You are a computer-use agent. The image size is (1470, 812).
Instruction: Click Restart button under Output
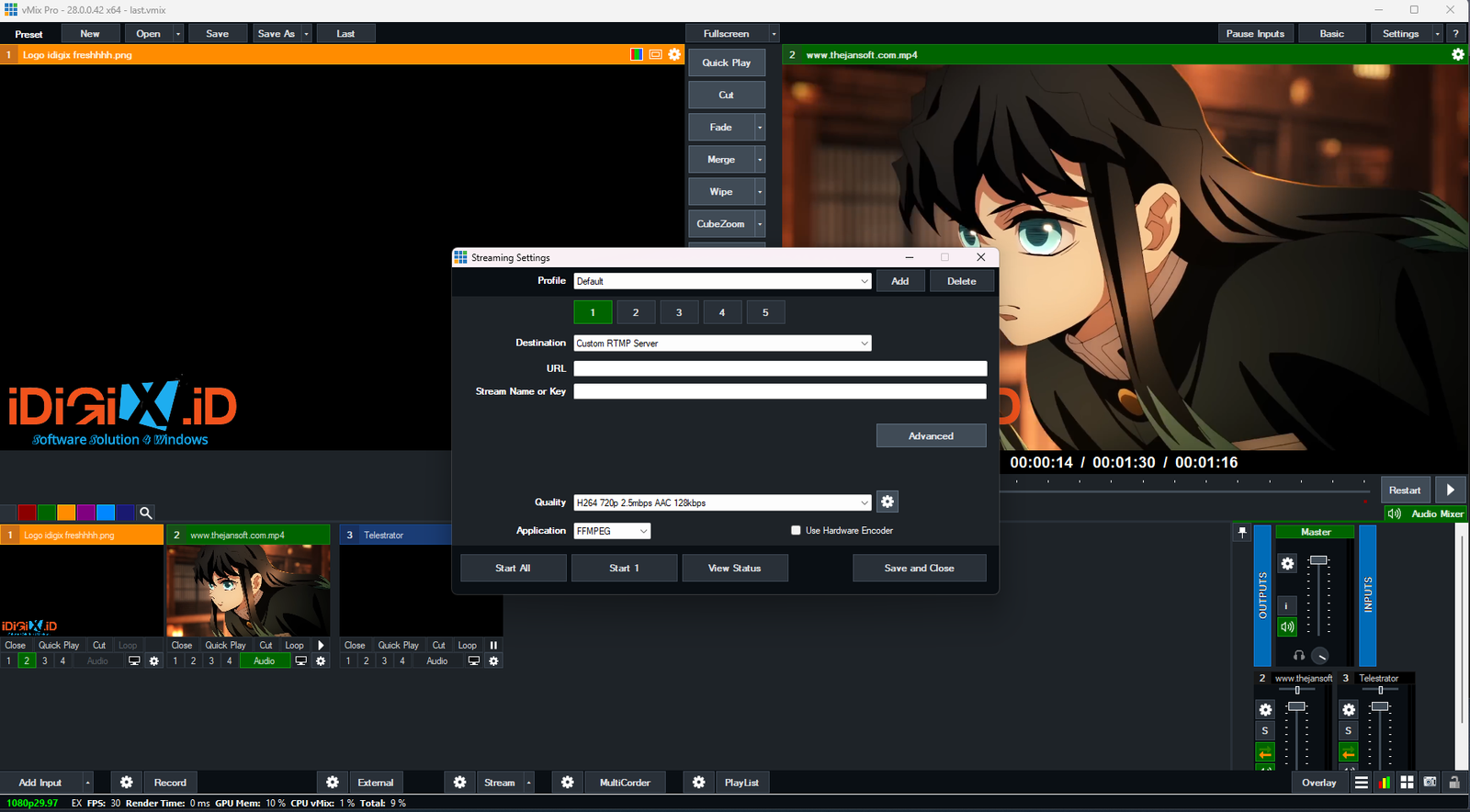[1404, 490]
